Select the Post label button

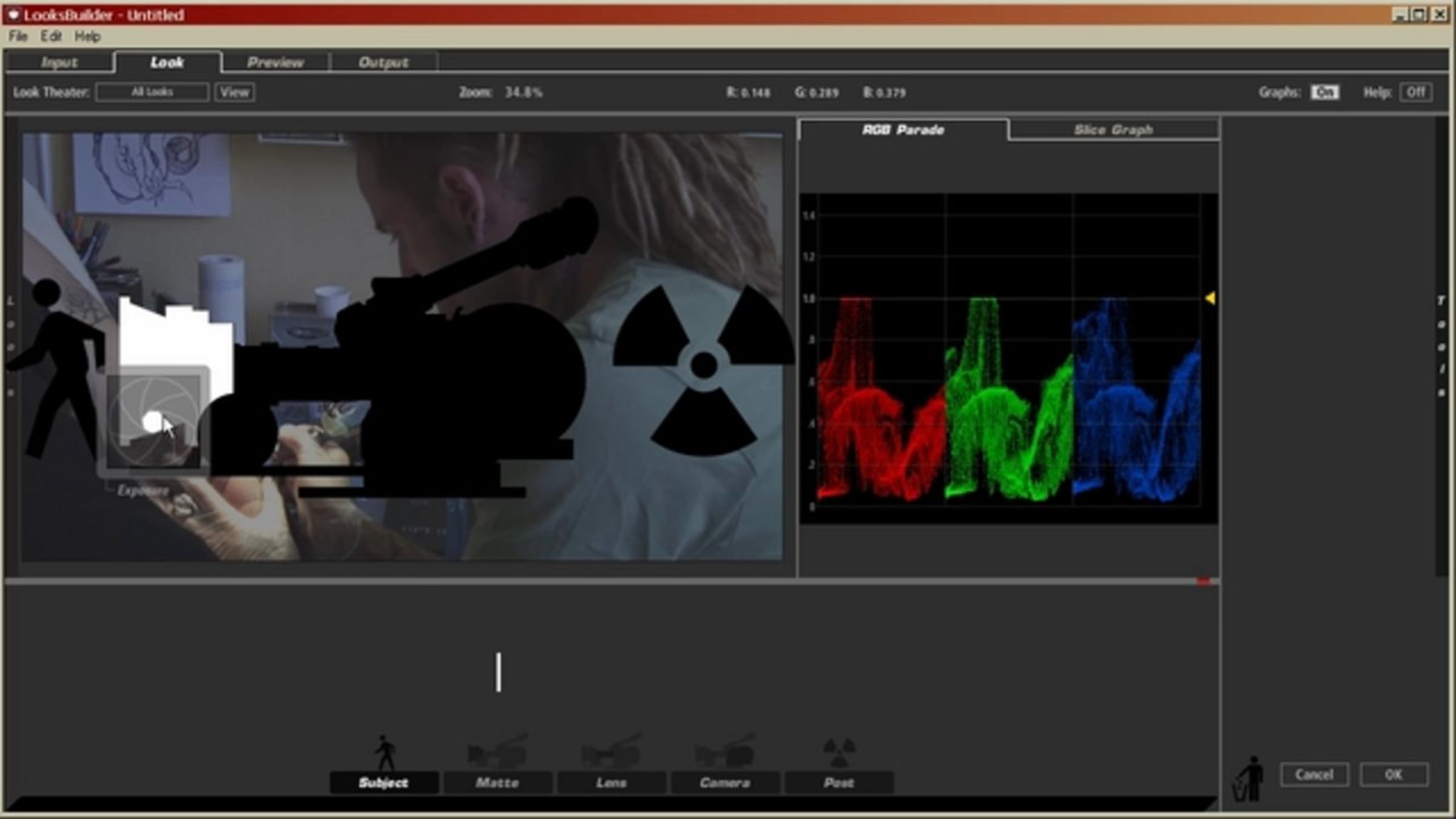coord(839,783)
